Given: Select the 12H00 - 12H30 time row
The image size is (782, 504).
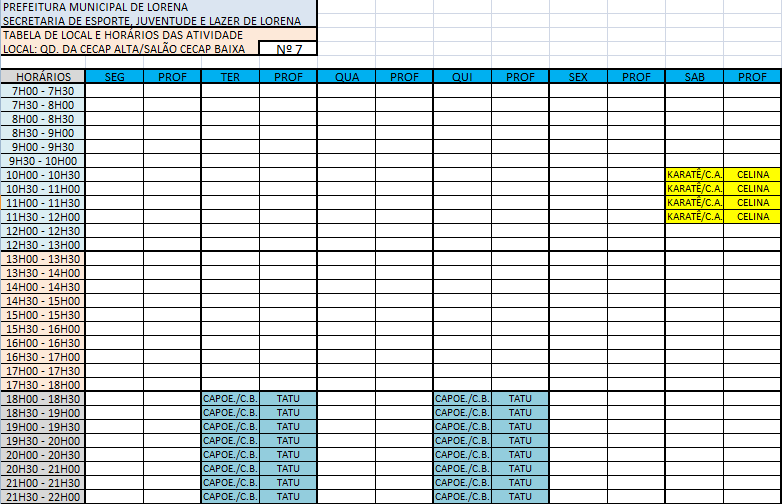Looking at the screenshot, I should [x=43, y=230].
